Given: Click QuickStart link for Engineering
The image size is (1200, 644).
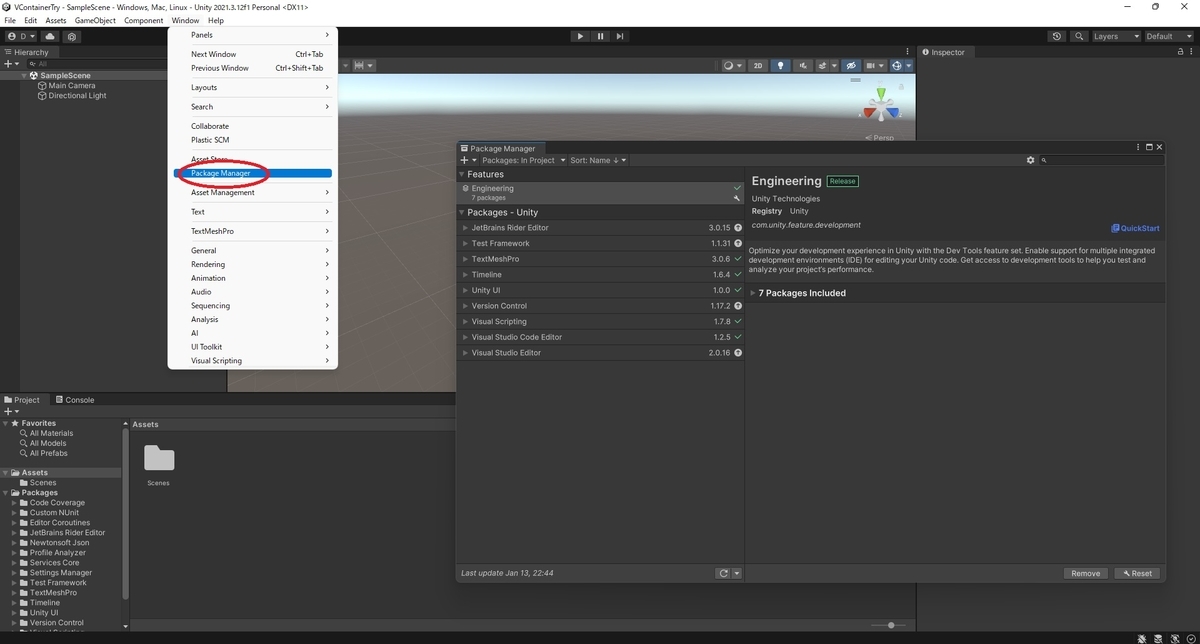Looking at the screenshot, I should [x=1135, y=228].
